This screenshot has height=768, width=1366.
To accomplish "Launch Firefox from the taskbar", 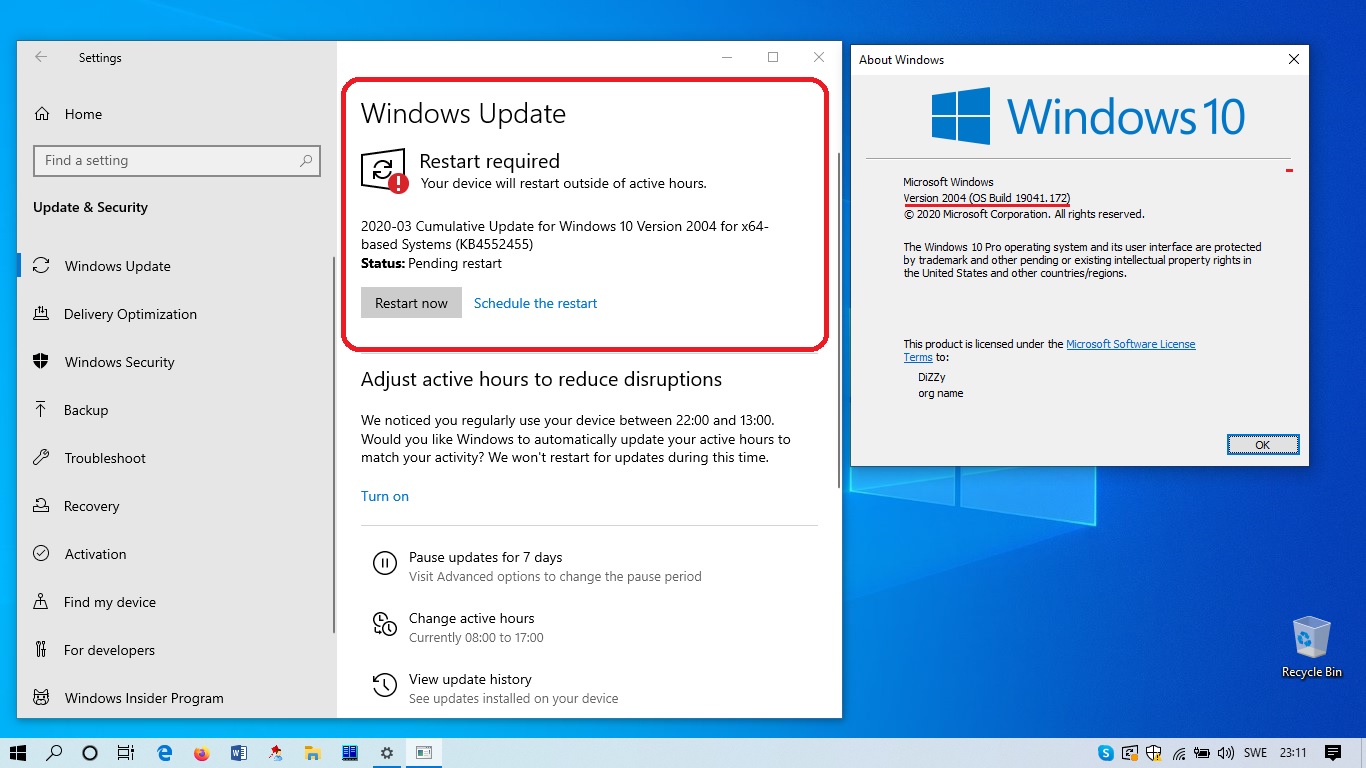I will (202, 753).
